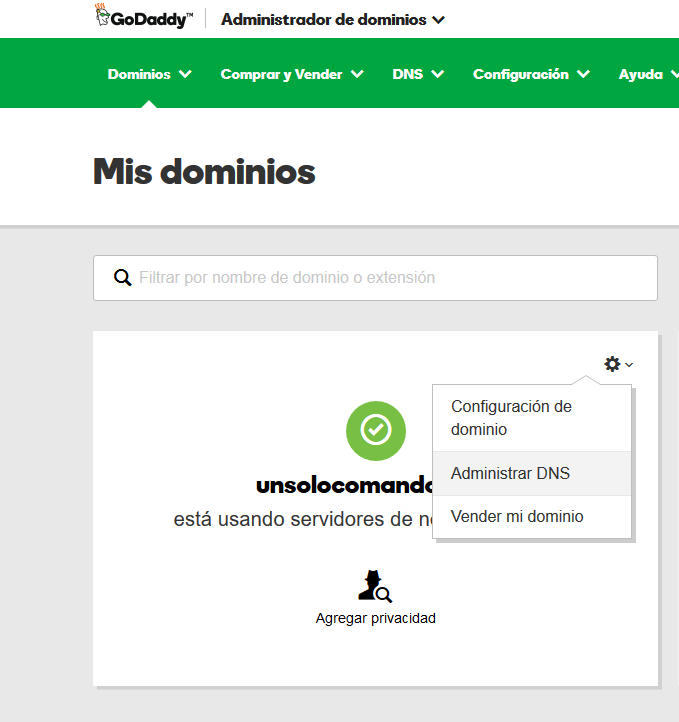
Task: Choose Administrar DNS in the gear menu
Action: tap(532, 473)
